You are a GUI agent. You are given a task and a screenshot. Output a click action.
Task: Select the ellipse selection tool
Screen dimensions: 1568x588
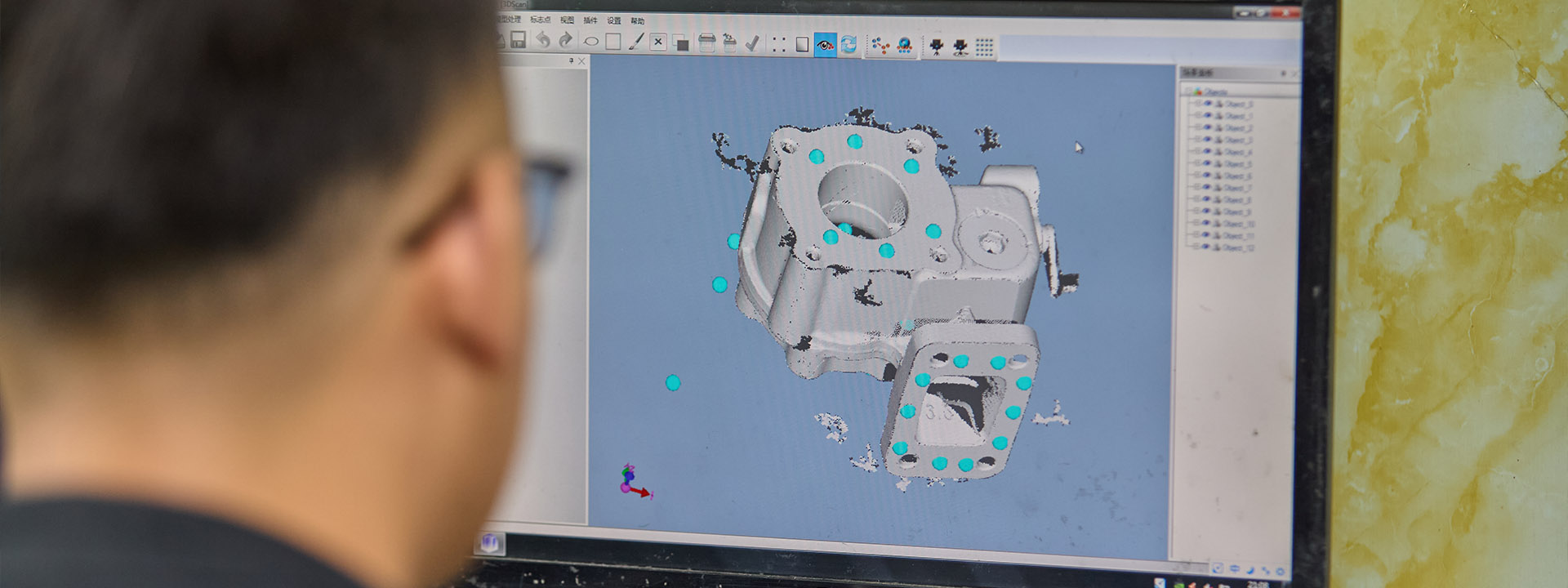point(590,41)
